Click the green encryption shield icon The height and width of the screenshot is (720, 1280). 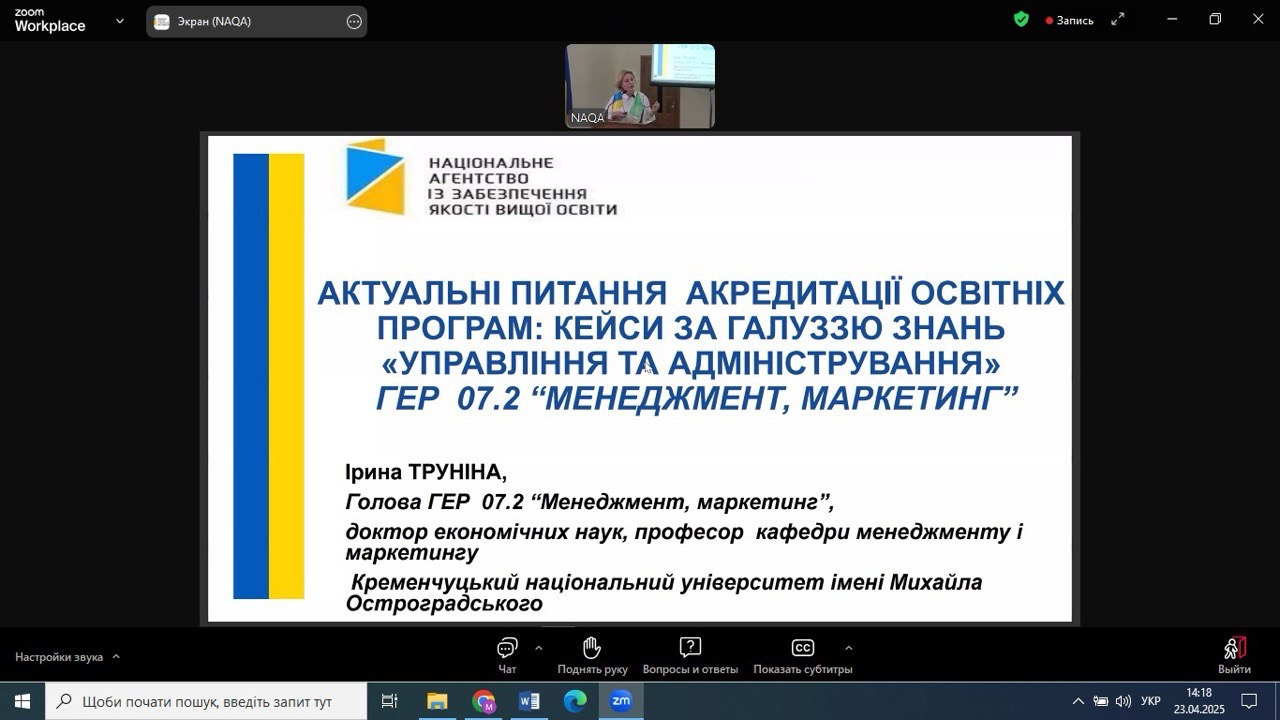pyautogui.click(x=1021, y=19)
